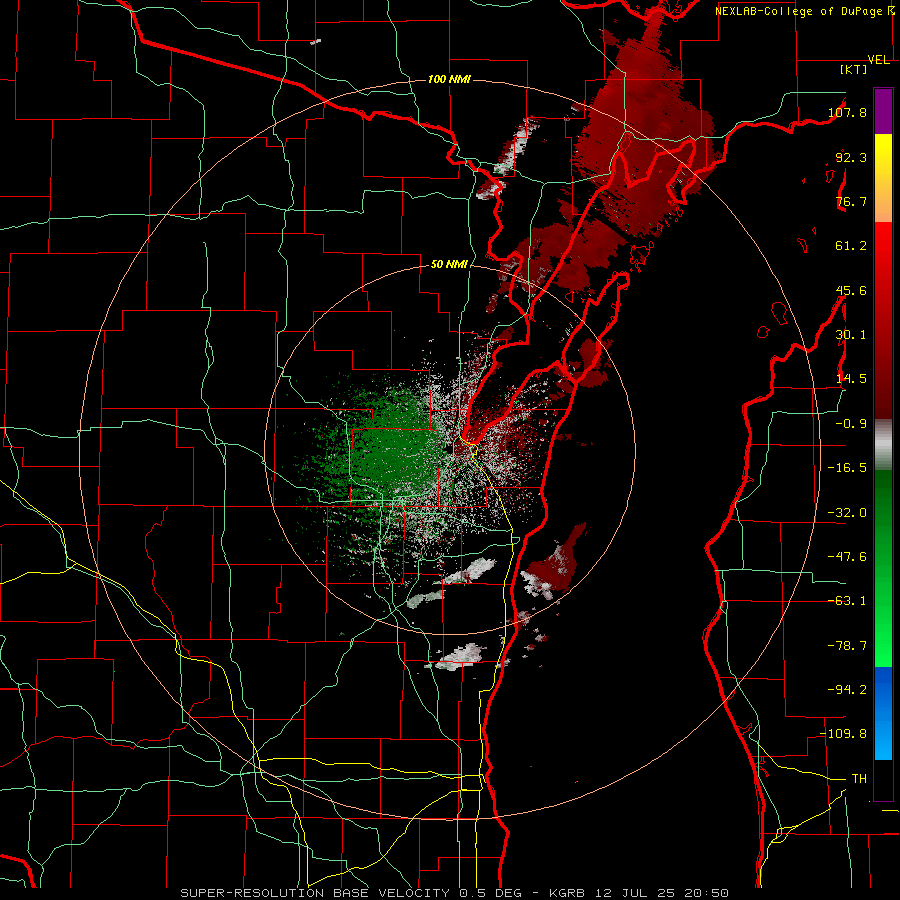Select the 92.3 velocity scale value
This screenshot has width=900, height=900.
851,157
